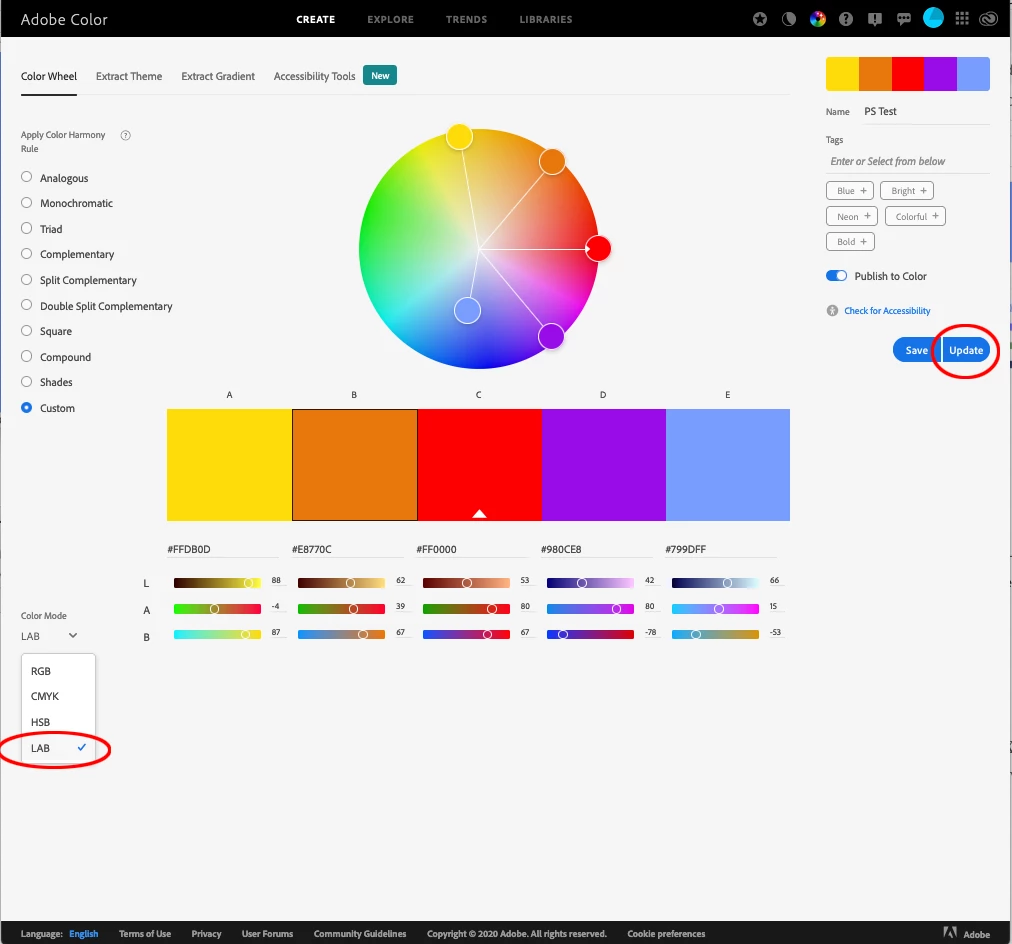The width and height of the screenshot is (1012, 944).
Task: Toggle dark mode moon icon
Action: (789, 19)
